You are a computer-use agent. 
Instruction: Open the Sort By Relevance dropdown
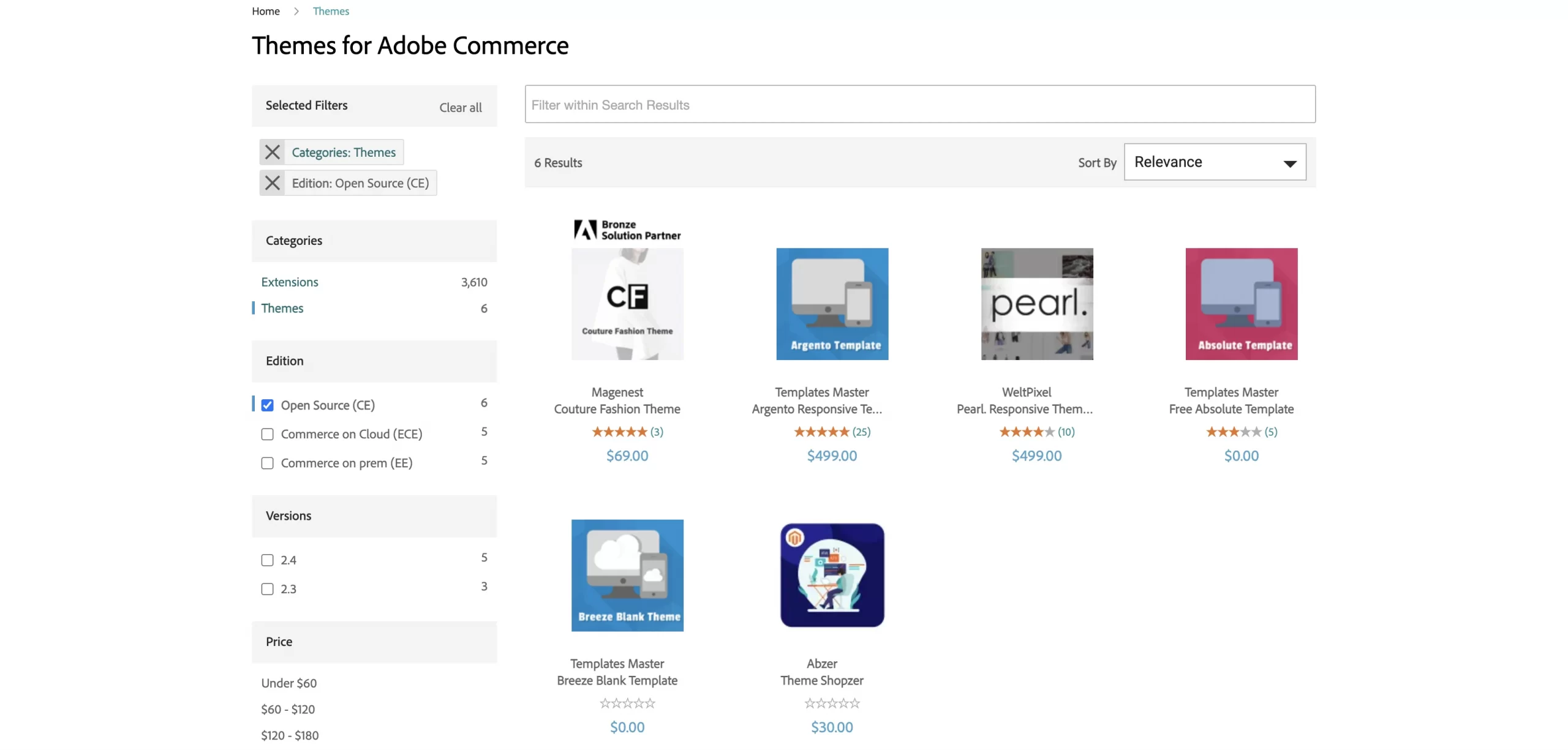click(1214, 162)
